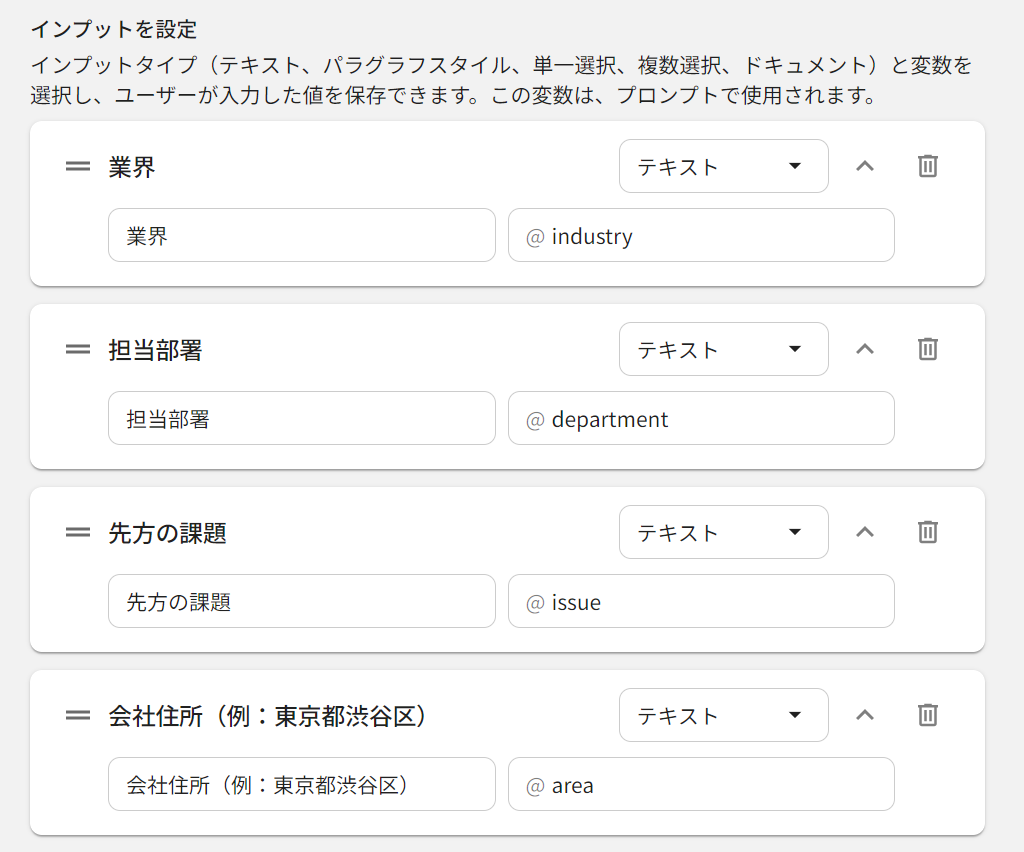This screenshot has height=852, width=1024.
Task: Collapse the 先方の課題 input card
Action: [865, 532]
